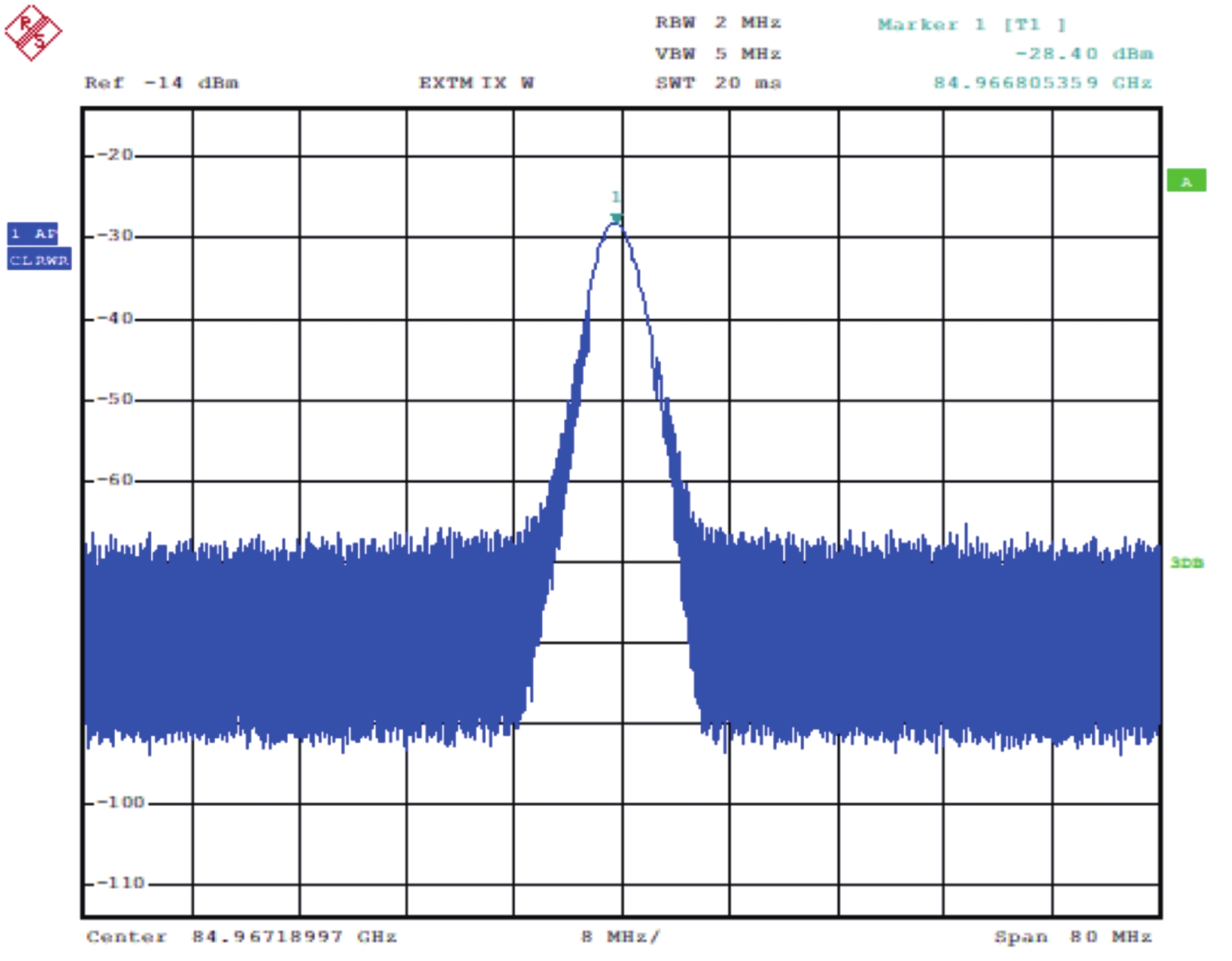Click the Rohde & Schwarz logo icon
The image size is (1232, 961).
click(33, 32)
